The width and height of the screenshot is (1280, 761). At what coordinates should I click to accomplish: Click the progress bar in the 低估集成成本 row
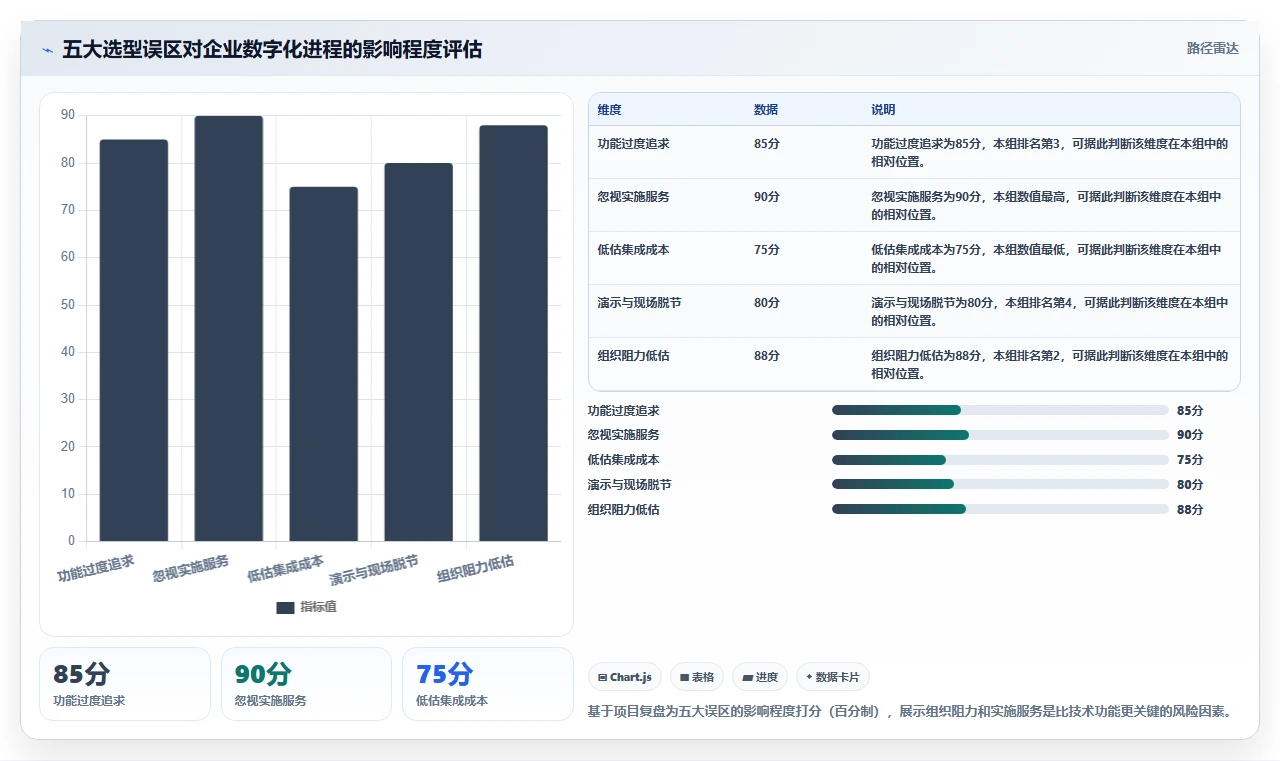tap(1000, 460)
